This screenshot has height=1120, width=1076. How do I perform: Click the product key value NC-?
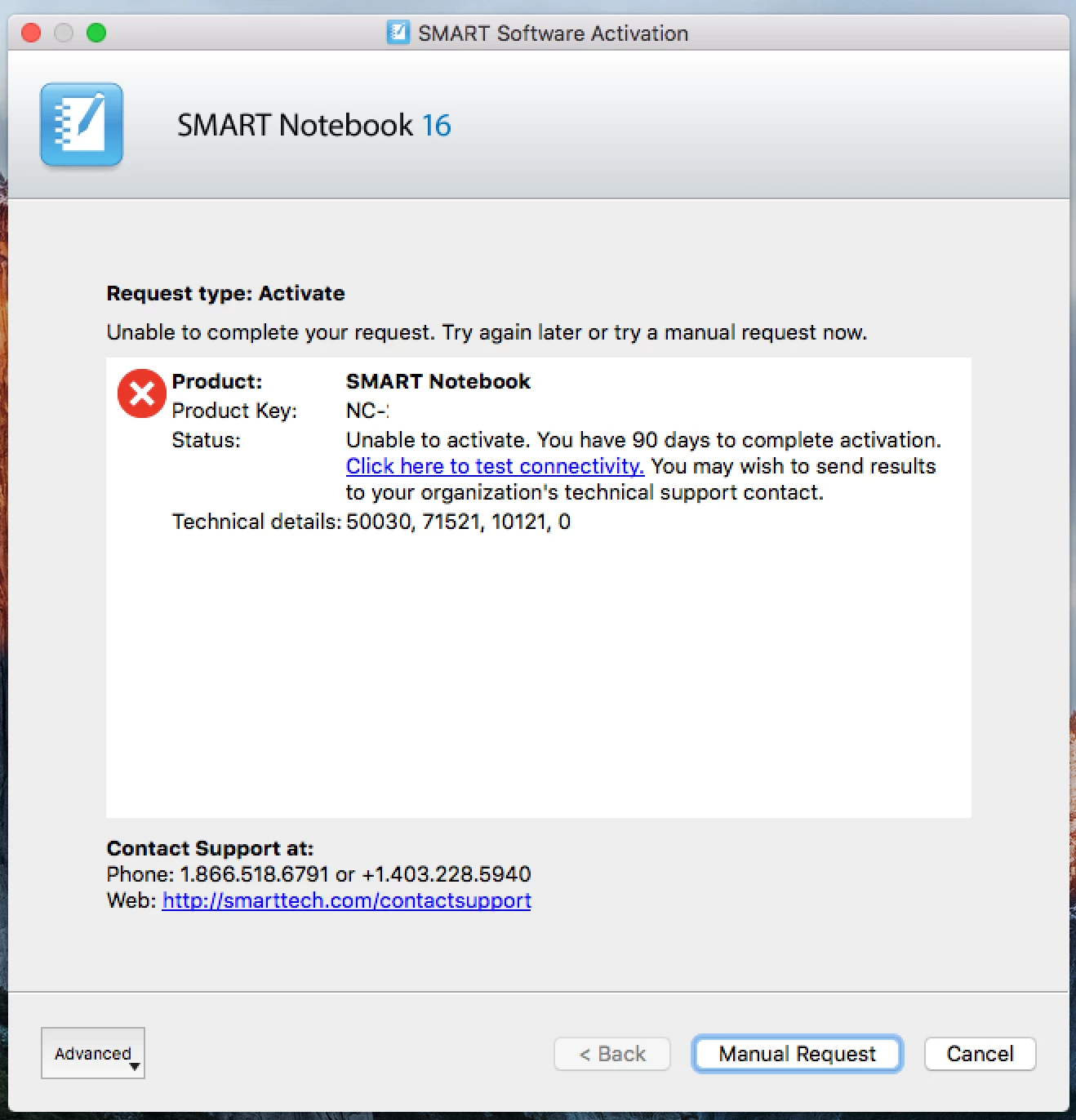367,411
